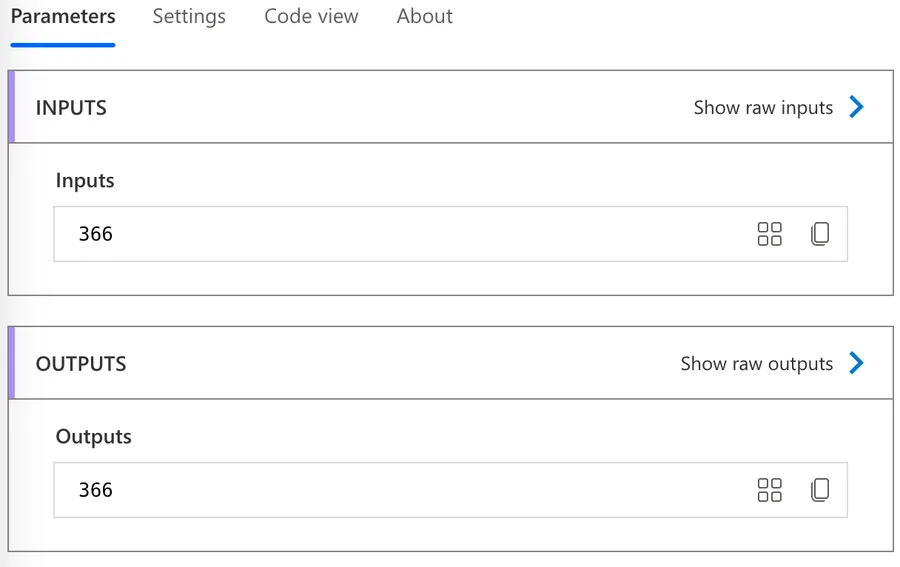Click inside the Inputs value box

400,234
